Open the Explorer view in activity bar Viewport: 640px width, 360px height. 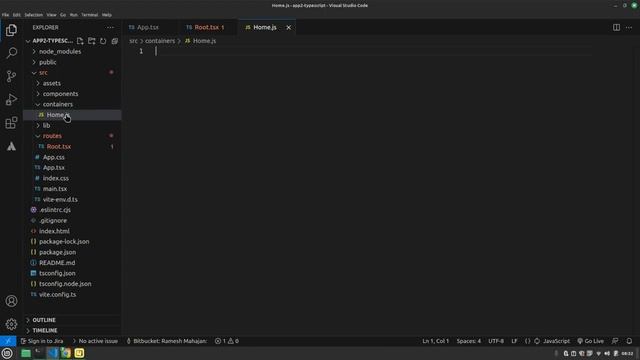pyautogui.click(x=11, y=30)
